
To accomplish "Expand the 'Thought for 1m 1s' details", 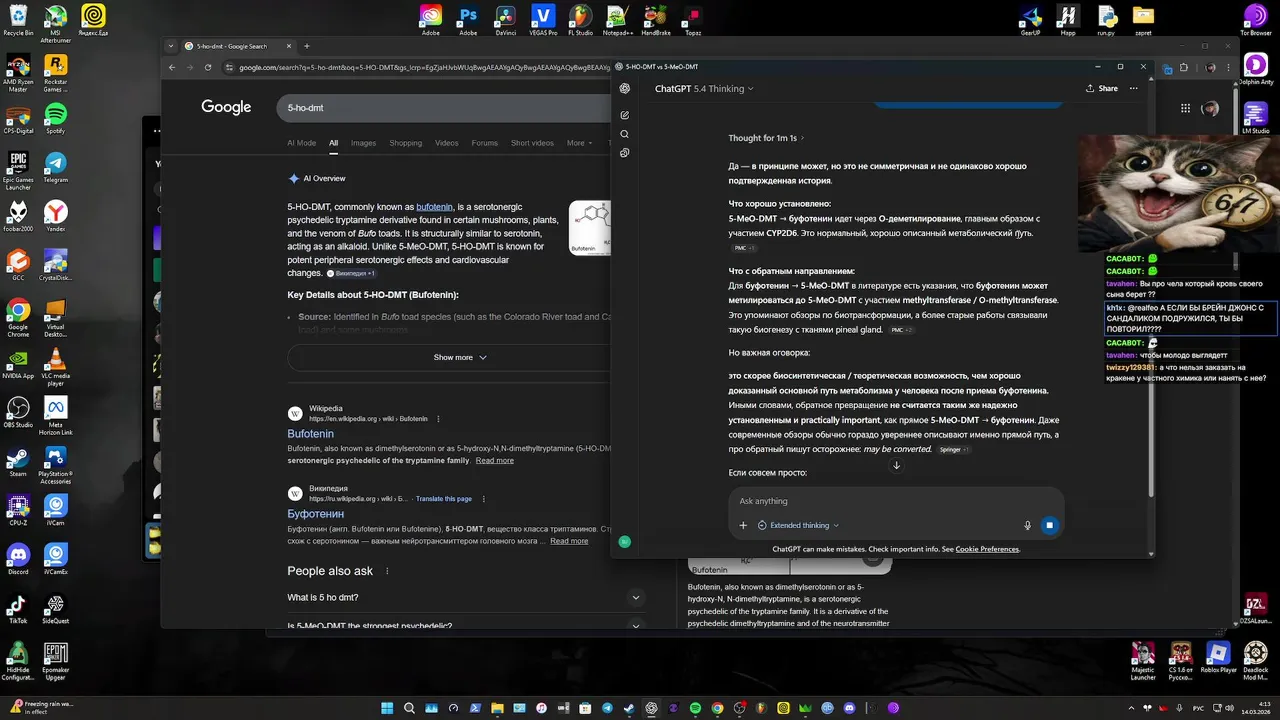I will click(766, 138).
